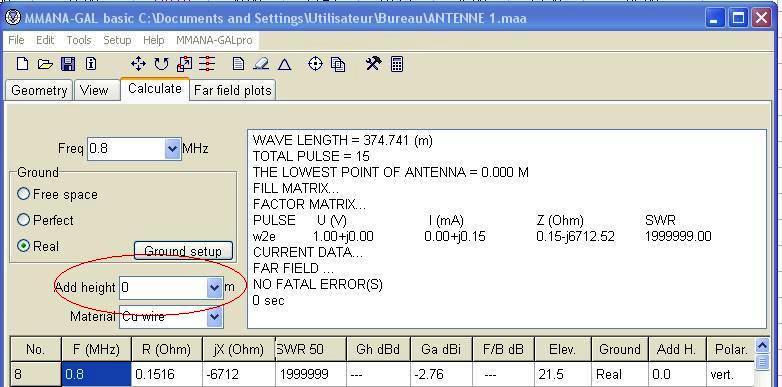
Task: Open the Help menu
Action: click(154, 40)
